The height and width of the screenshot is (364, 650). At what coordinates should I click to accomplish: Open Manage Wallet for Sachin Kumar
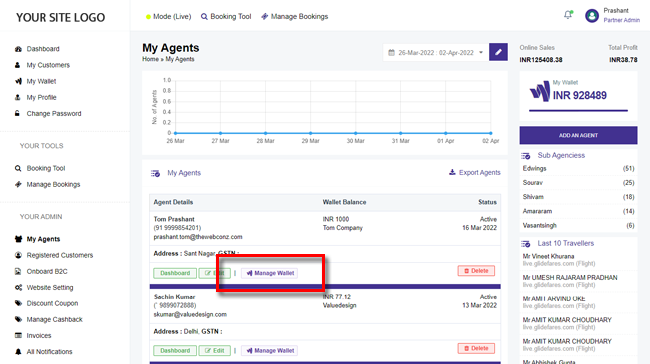[x=269, y=350]
